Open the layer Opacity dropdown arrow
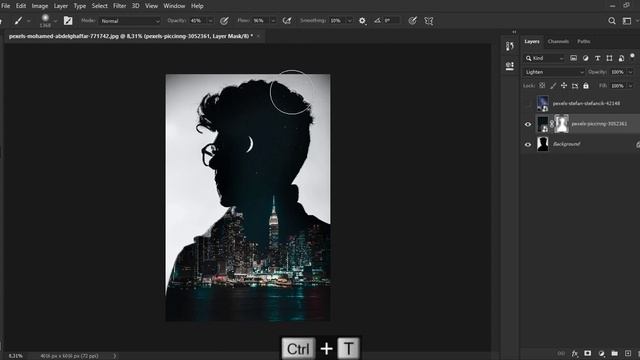The height and width of the screenshot is (360, 640). click(630, 72)
